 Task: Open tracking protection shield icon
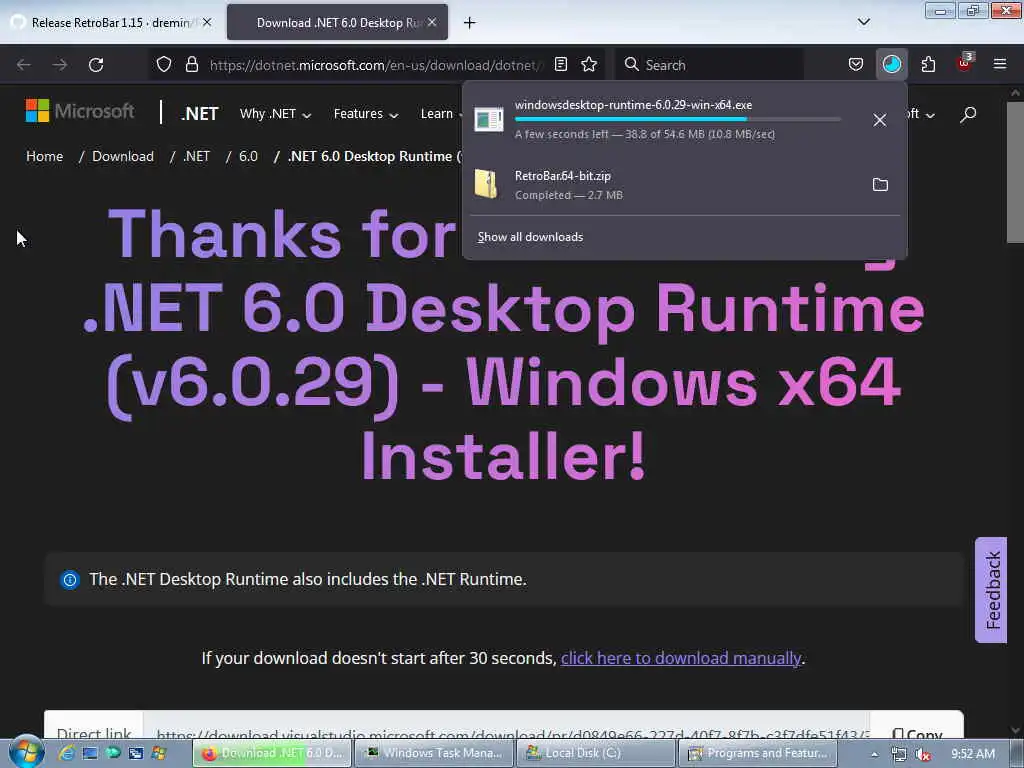pos(164,64)
